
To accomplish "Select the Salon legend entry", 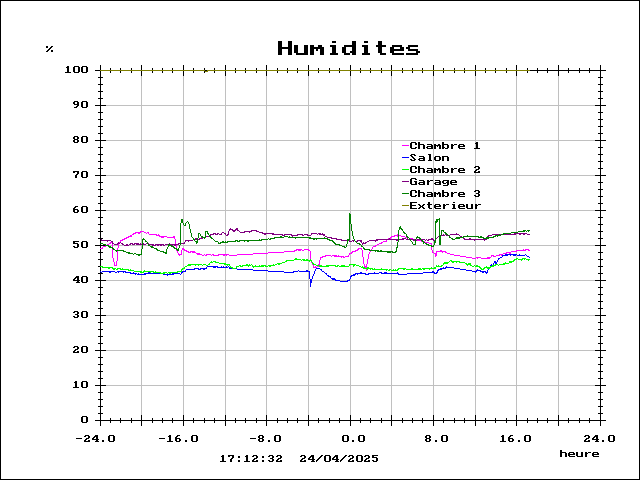I will [x=429, y=158].
